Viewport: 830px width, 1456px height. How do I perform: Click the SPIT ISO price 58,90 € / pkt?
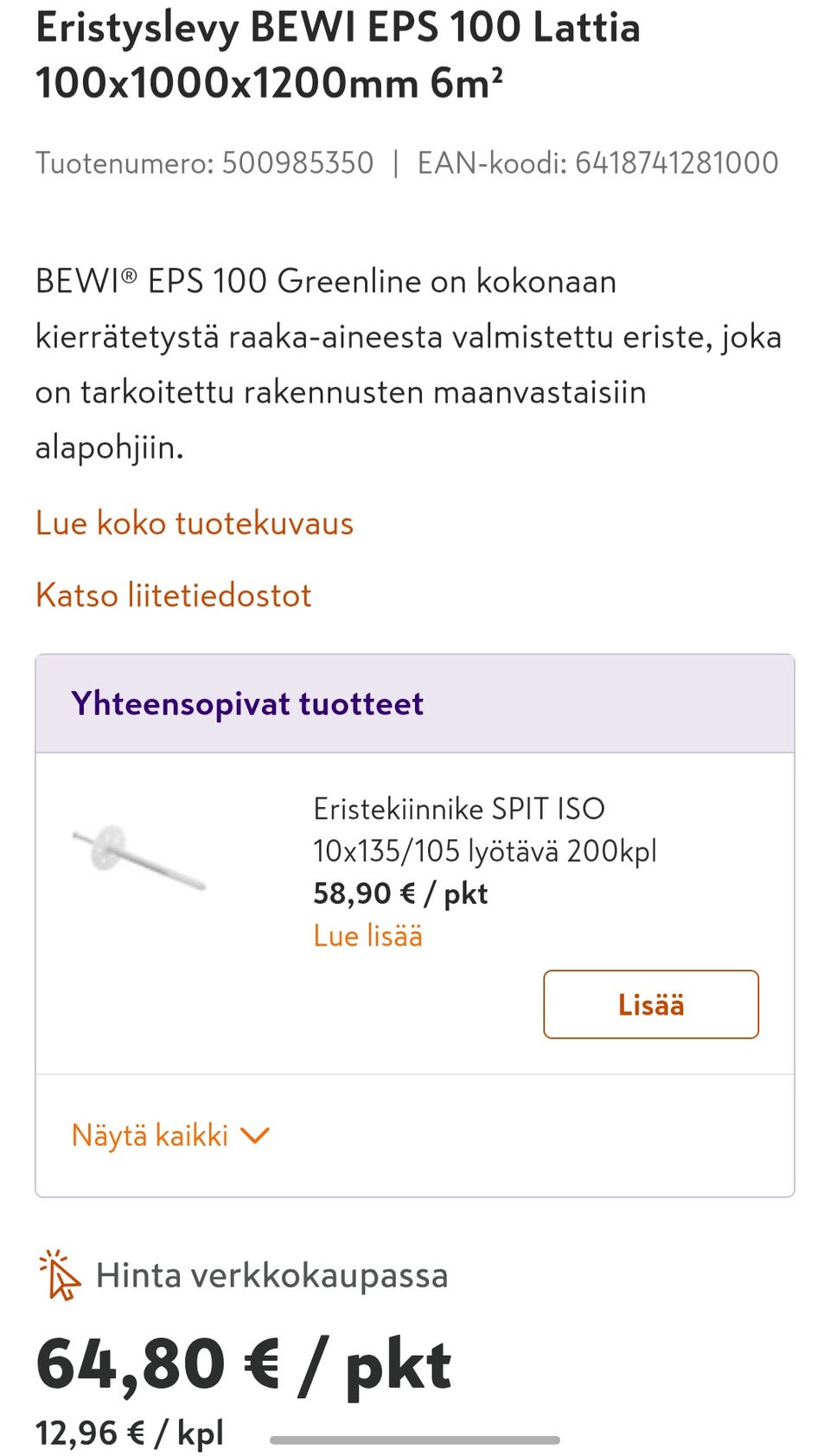click(400, 893)
